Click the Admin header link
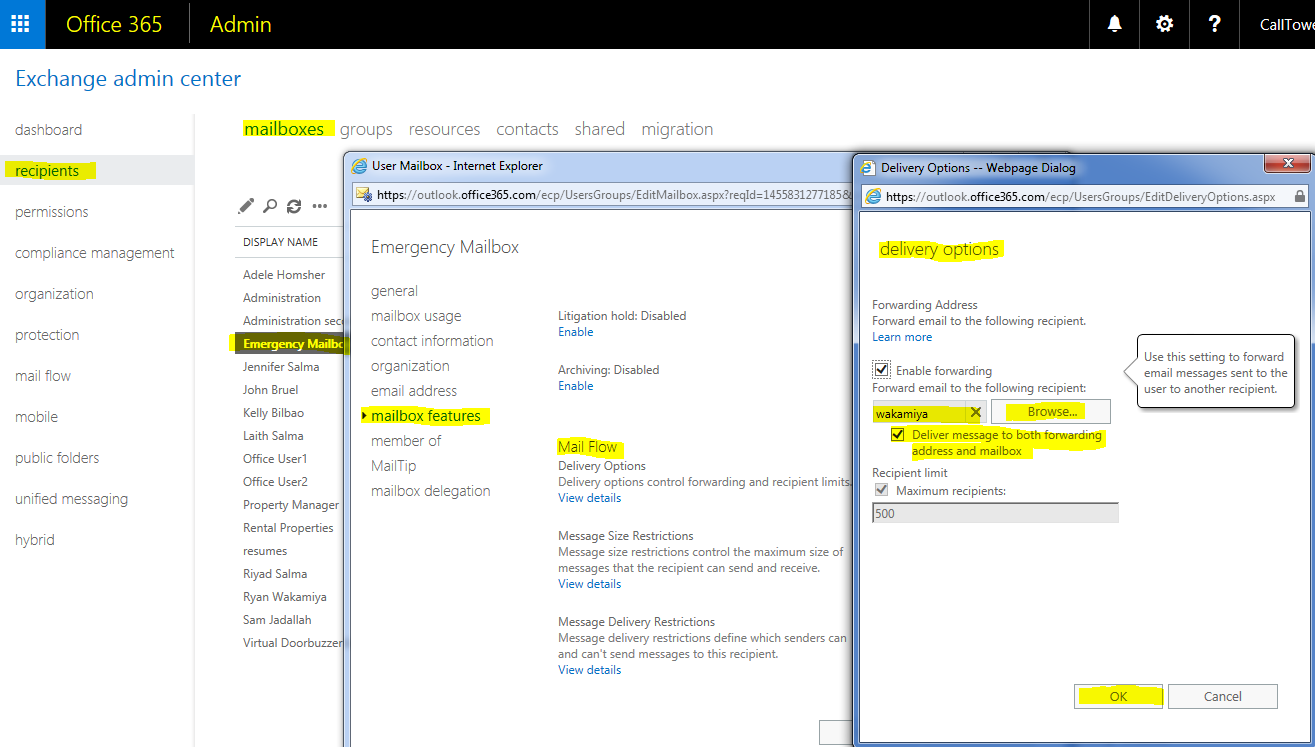The width and height of the screenshot is (1315, 747). tap(240, 24)
